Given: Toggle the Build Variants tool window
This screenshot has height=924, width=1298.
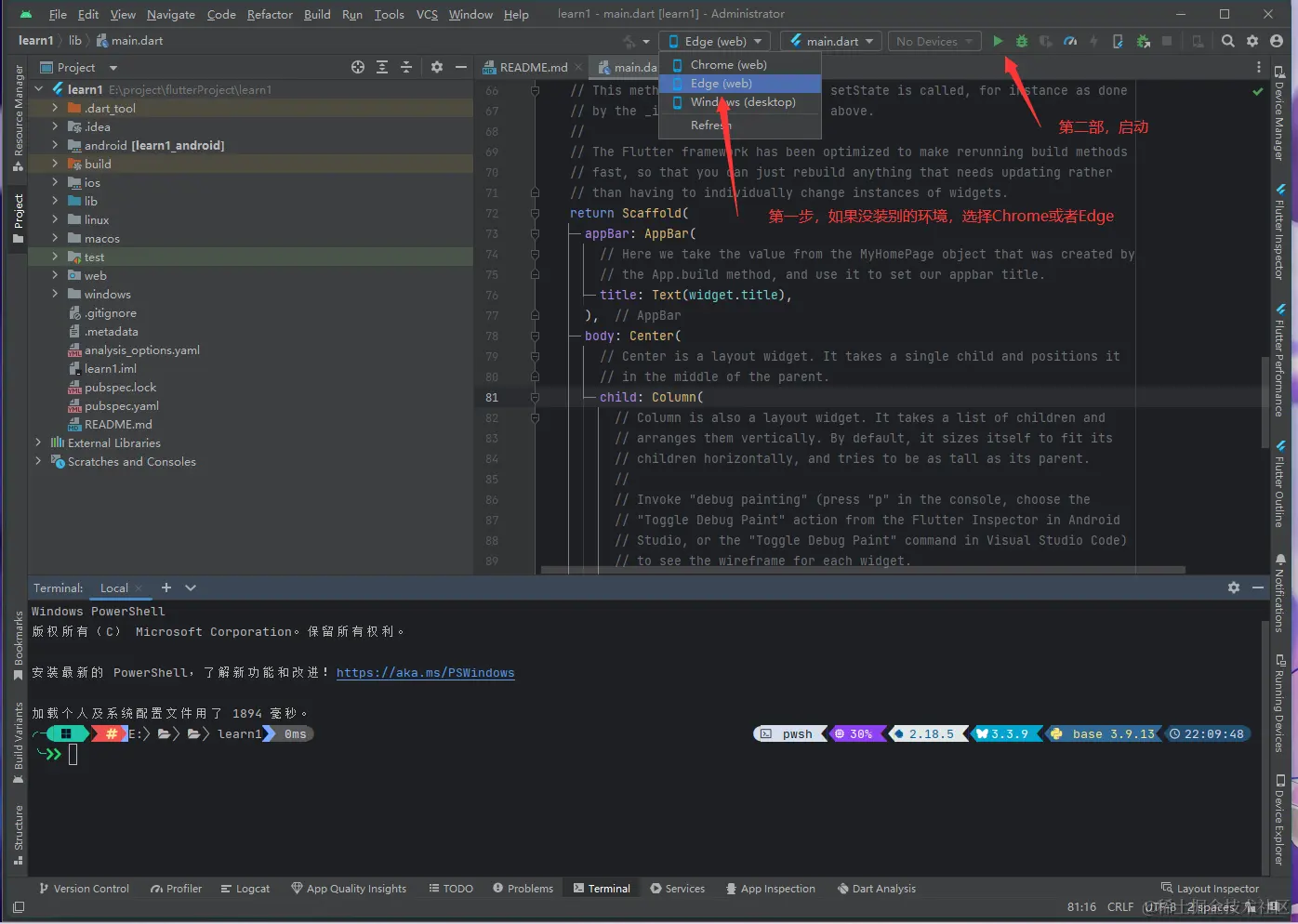Looking at the screenshot, I should [18, 742].
